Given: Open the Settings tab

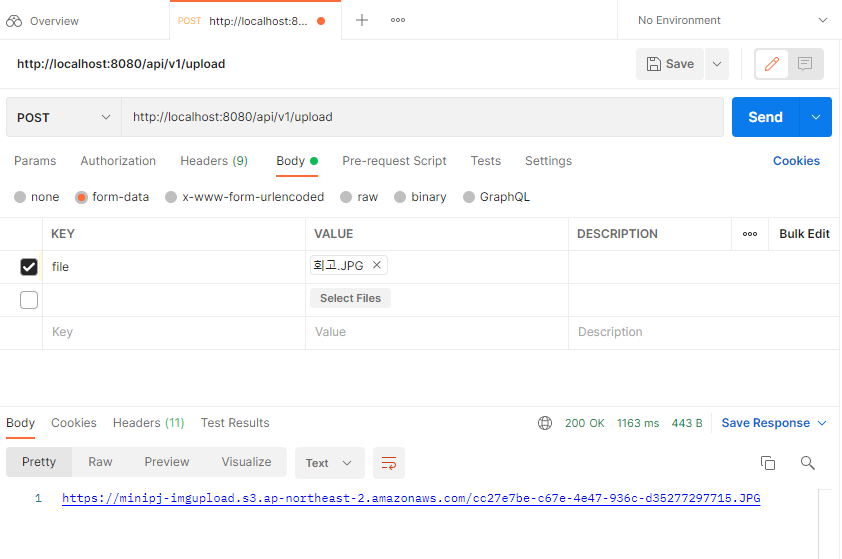Looking at the screenshot, I should [x=548, y=161].
